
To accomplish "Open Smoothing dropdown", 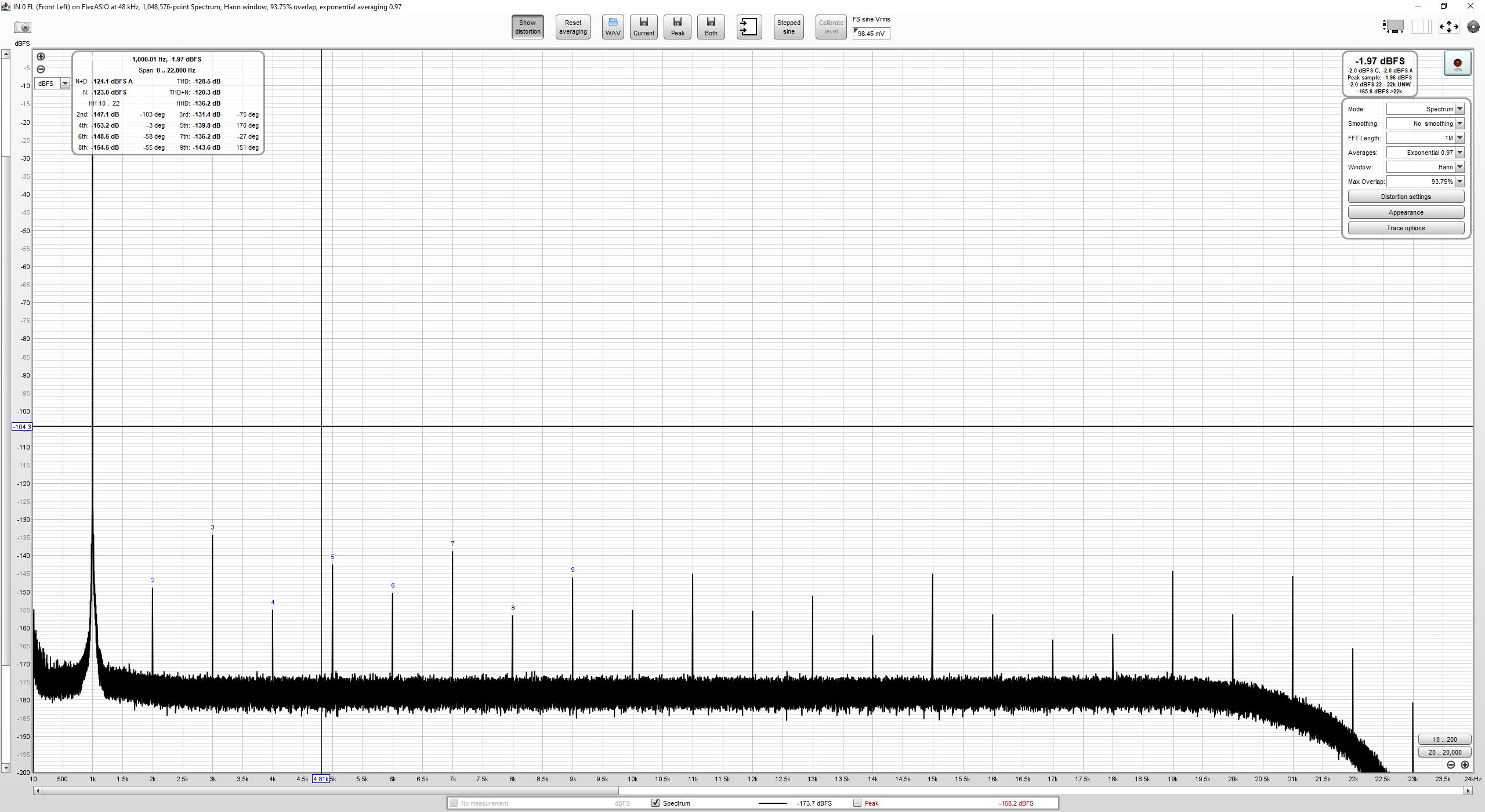I will [x=1425, y=124].
